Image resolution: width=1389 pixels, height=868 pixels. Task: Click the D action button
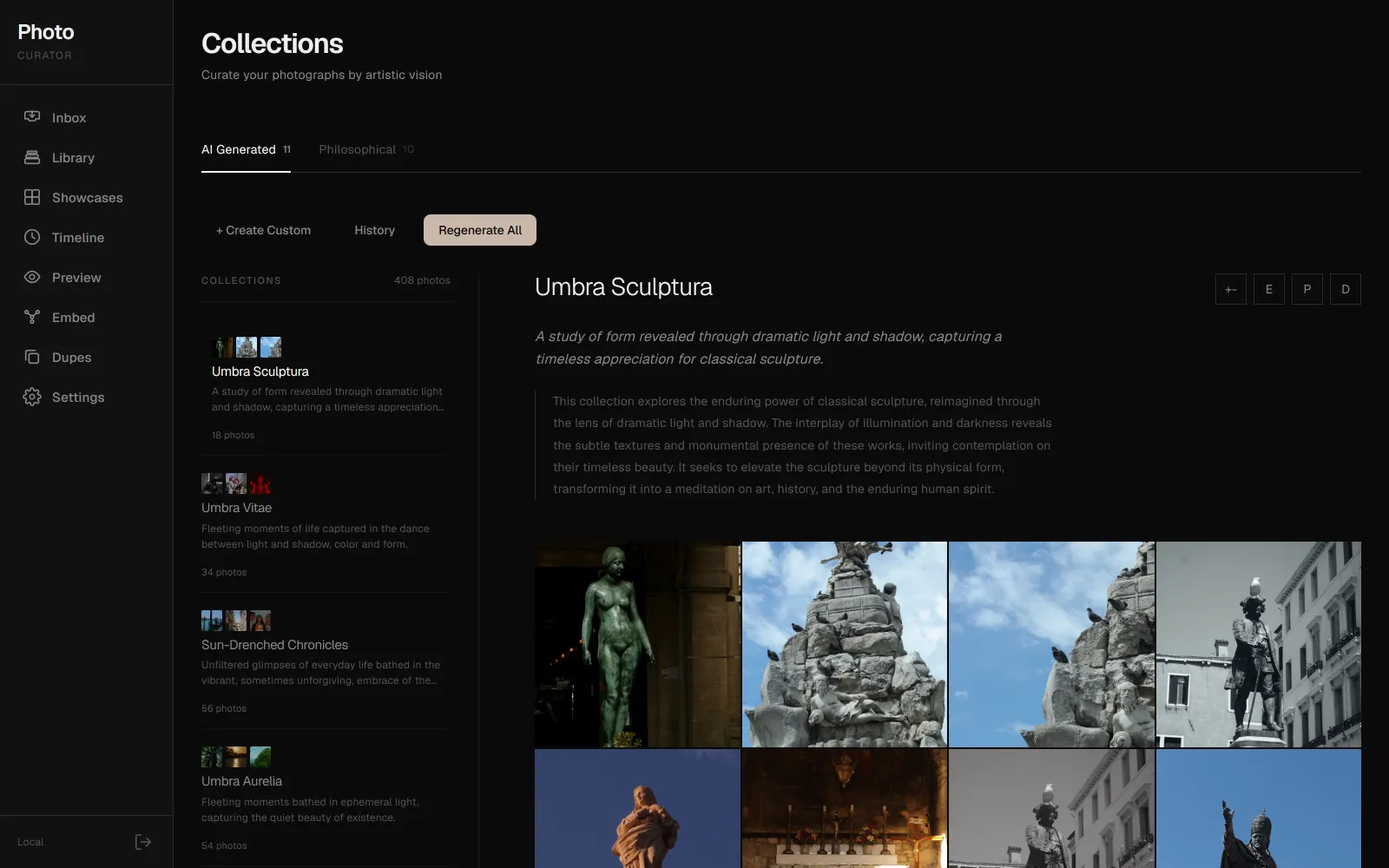tap(1346, 289)
